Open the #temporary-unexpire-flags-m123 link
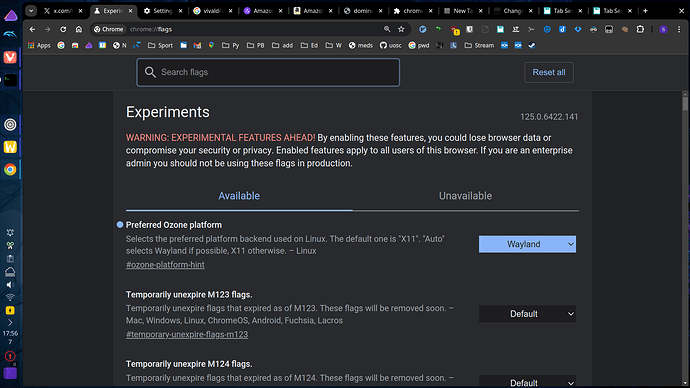 187,334
